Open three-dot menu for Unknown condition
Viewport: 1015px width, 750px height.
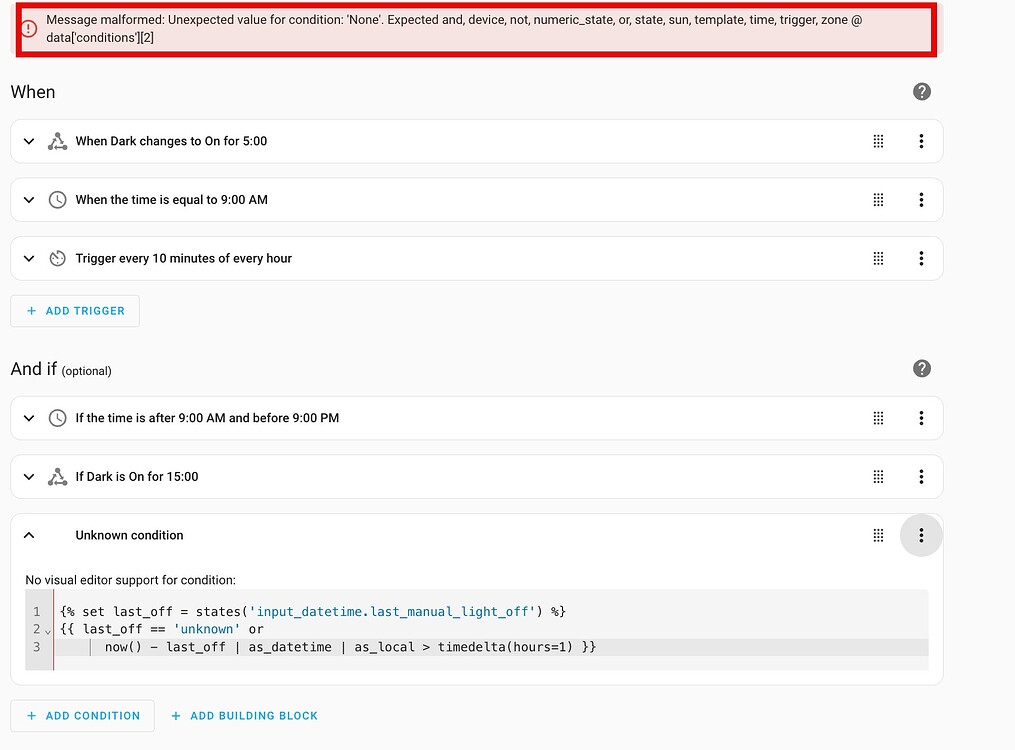pyautogui.click(x=921, y=536)
